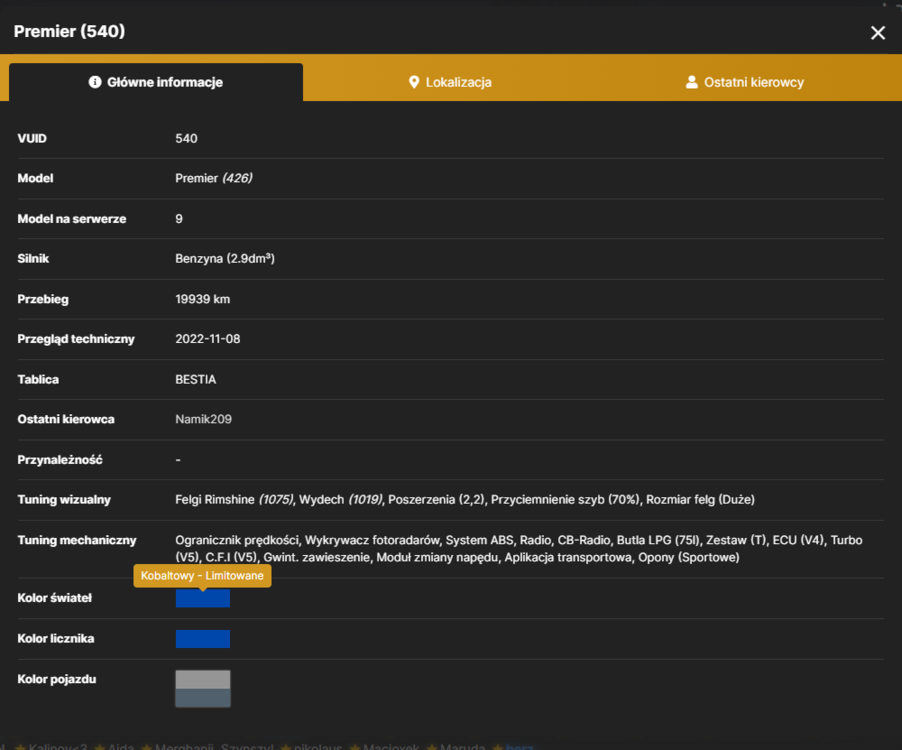Click the blue Kolor świateł swatch
The height and width of the screenshot is (750, 902).
click(x=202, y=598)
